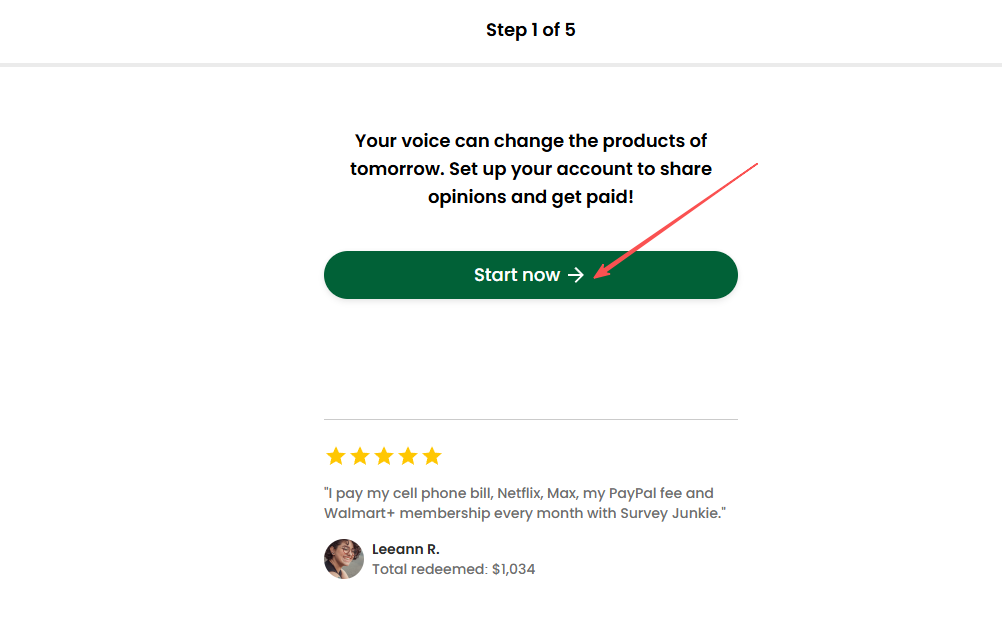
Task: Select the fourth yellow rating star
Action: click(x=408, y=456)
